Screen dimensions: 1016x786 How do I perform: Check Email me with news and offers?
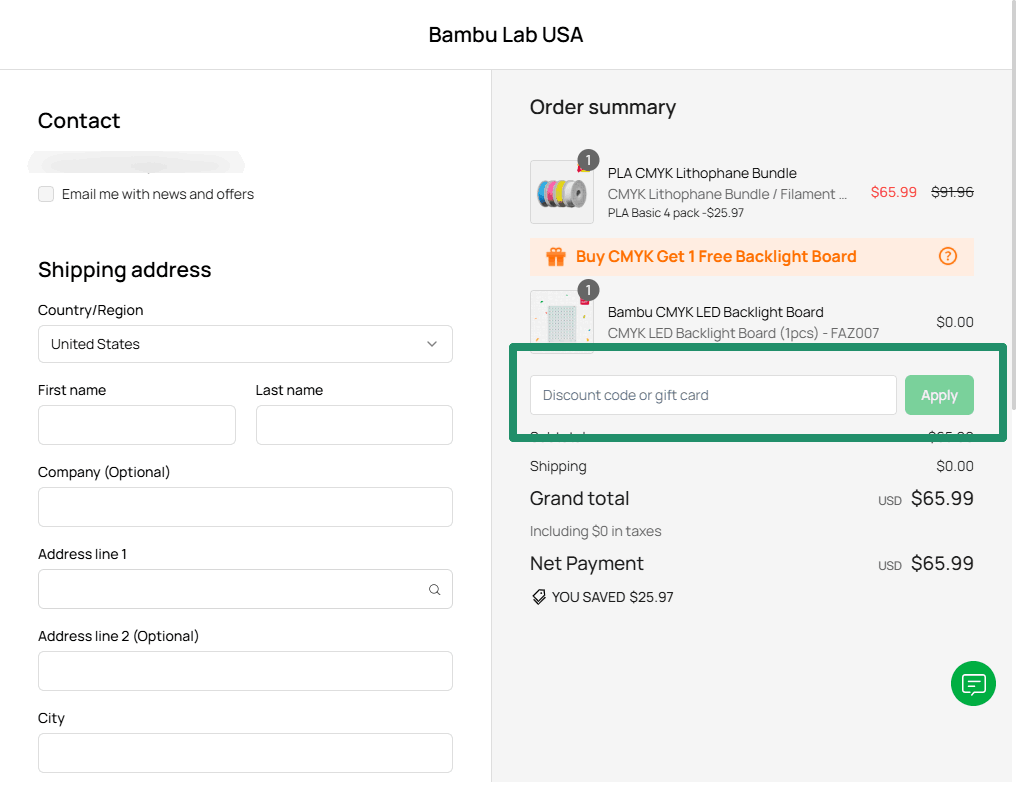46,194
